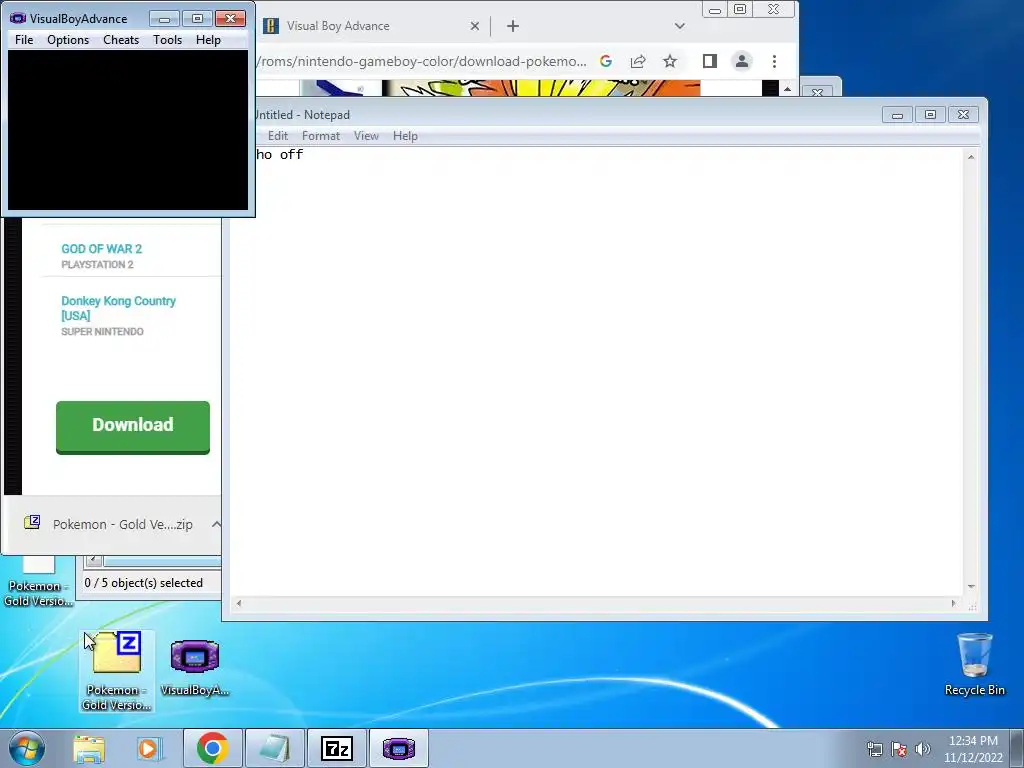Select Pokemon Gold Version zip desktop icon
This screenshot has height=768, width=1024.
(116, 671)
